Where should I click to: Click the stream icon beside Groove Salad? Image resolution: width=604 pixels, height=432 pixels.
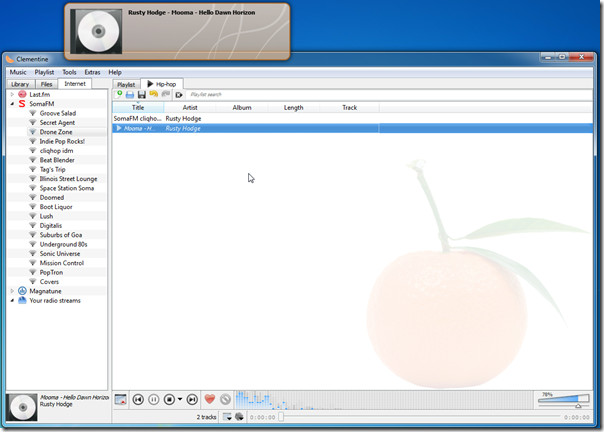(x=33, y=113)
